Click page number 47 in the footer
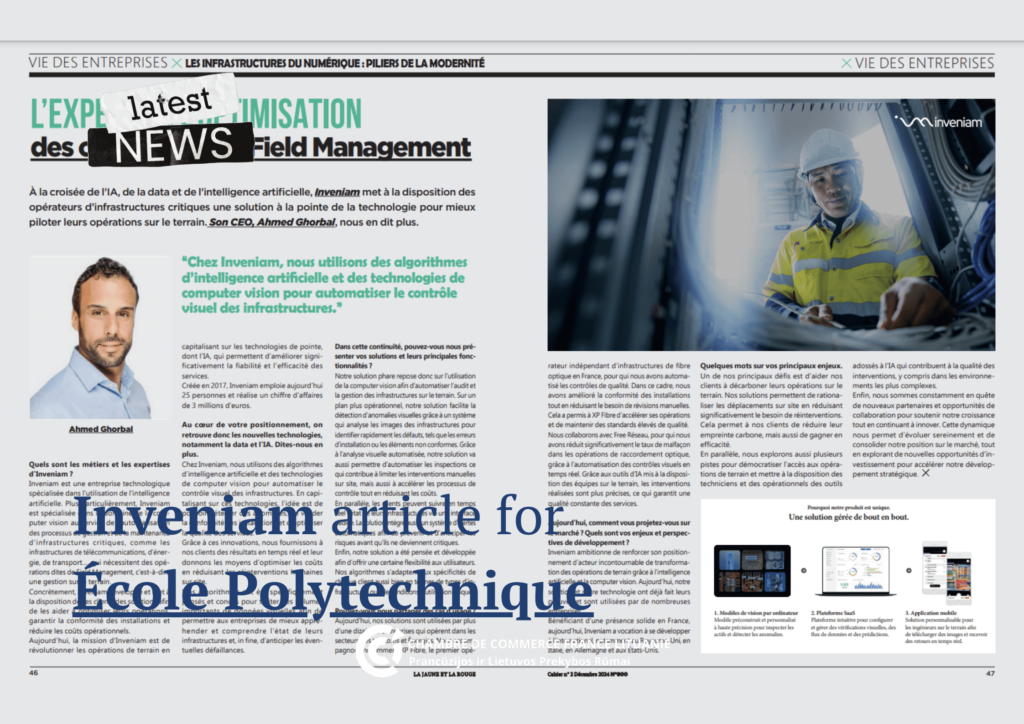The width and height of the screenshot is (1024, 724). click(990, 673)
